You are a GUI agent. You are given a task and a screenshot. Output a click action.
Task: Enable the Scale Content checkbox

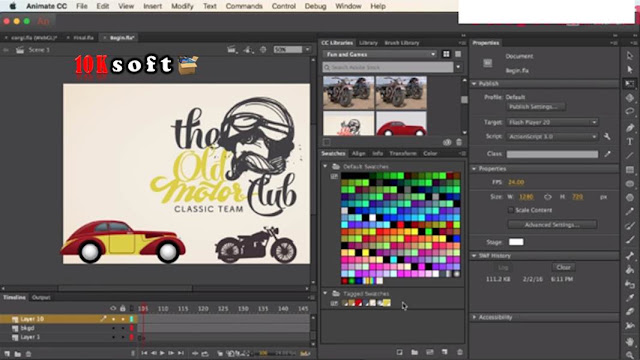coord(511,210)
